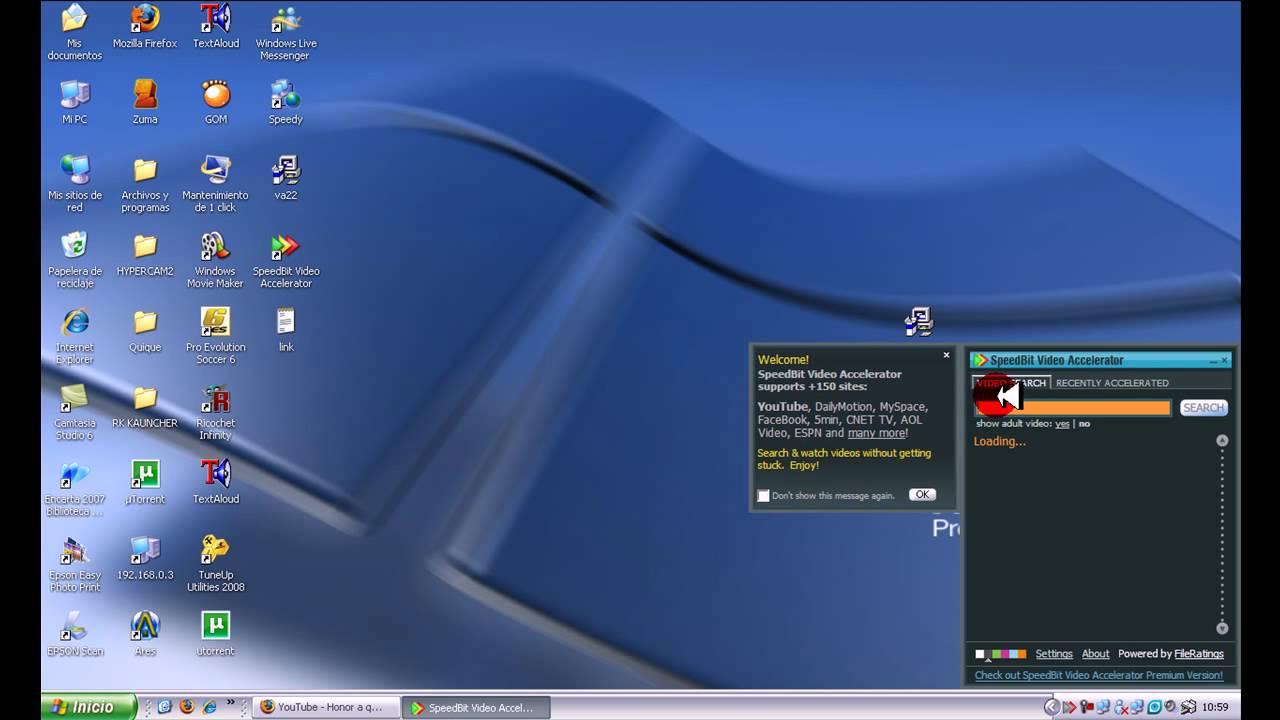Switch to YouTube - Honor taskbar window

click(328, 707)
